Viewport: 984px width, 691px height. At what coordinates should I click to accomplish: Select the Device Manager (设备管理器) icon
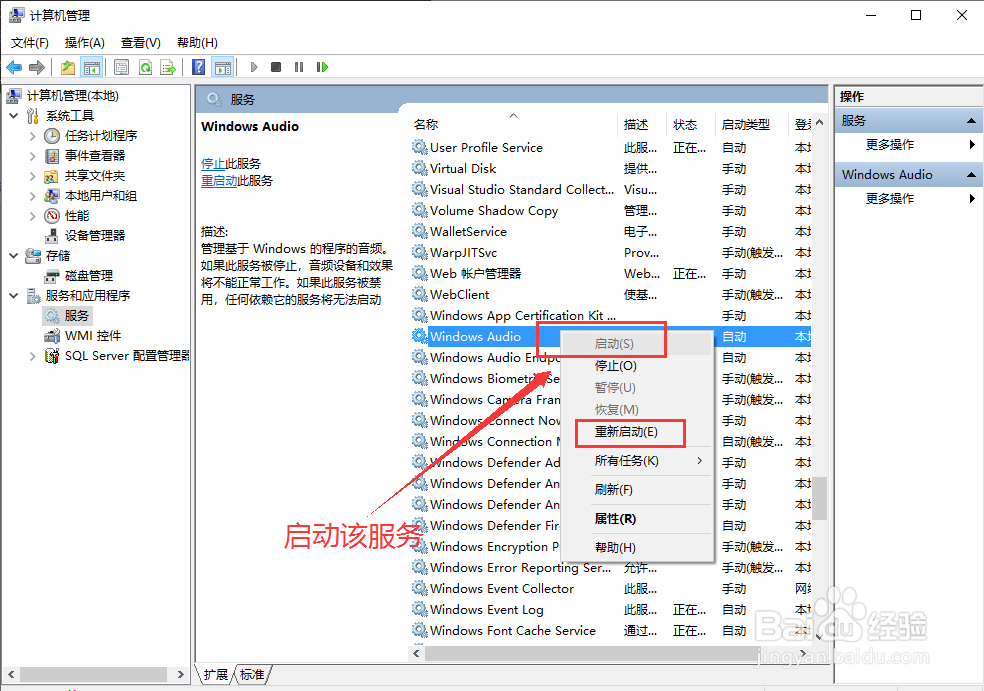tap(51, 236)
